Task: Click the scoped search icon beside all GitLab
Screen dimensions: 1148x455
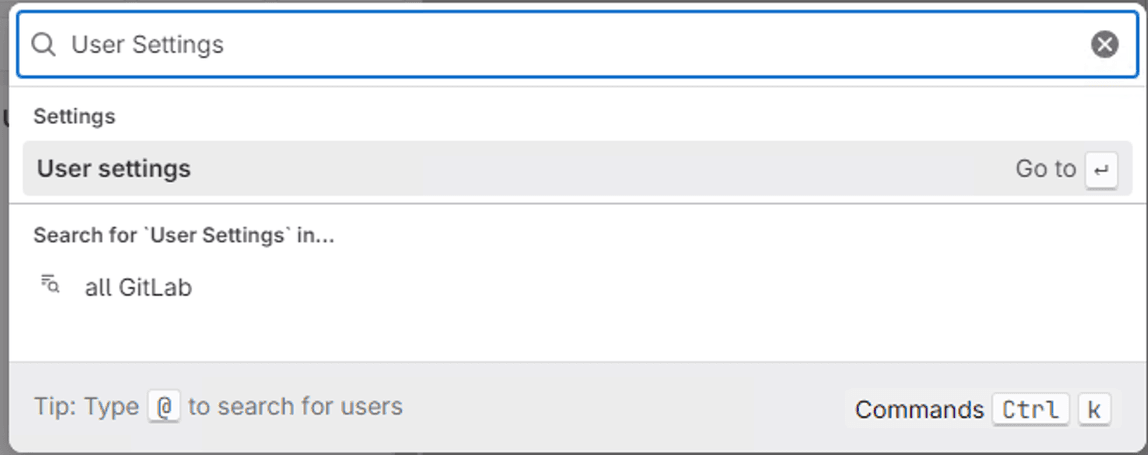Action: (50, 285)
